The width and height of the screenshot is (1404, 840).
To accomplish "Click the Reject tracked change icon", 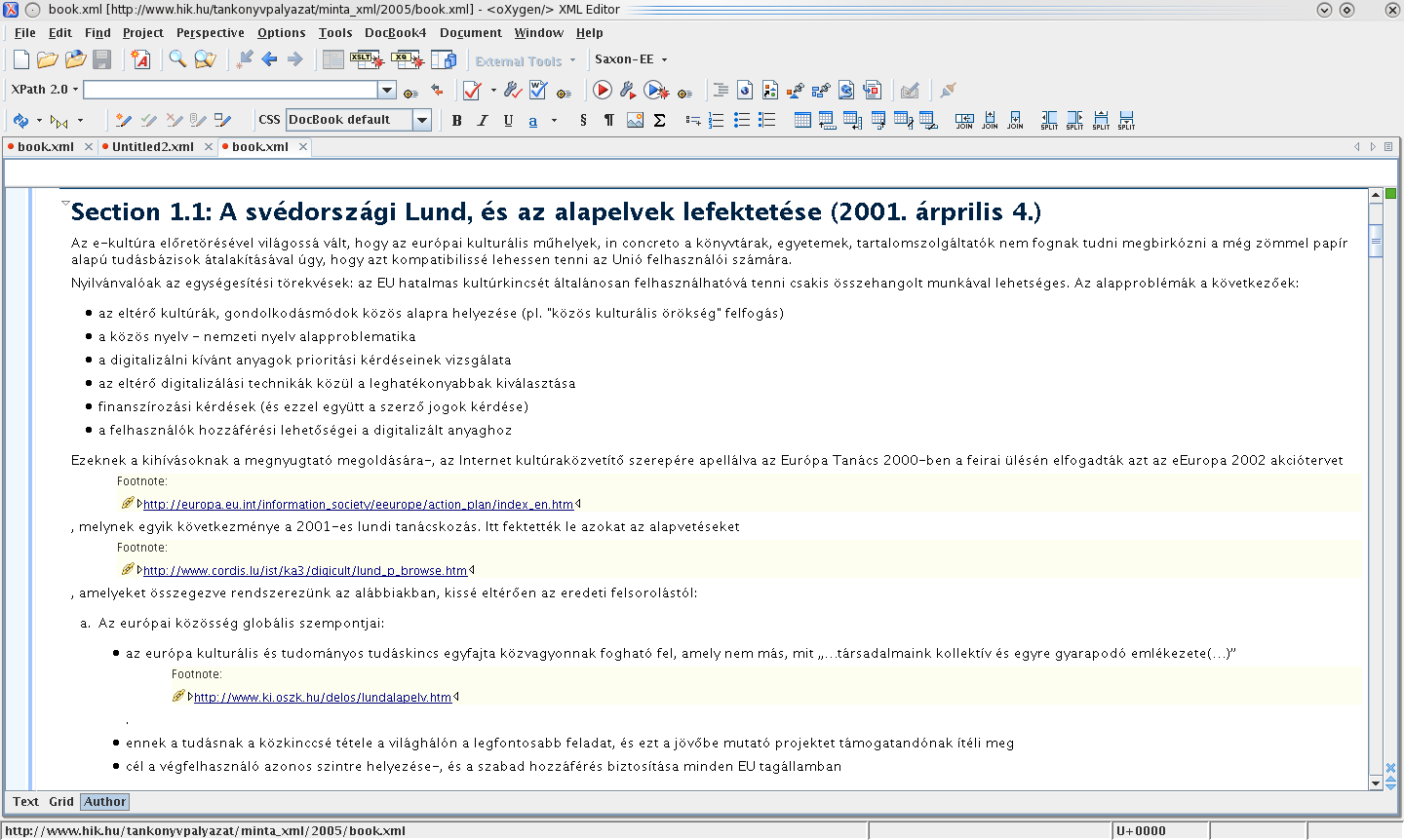I will coord(174,121).
